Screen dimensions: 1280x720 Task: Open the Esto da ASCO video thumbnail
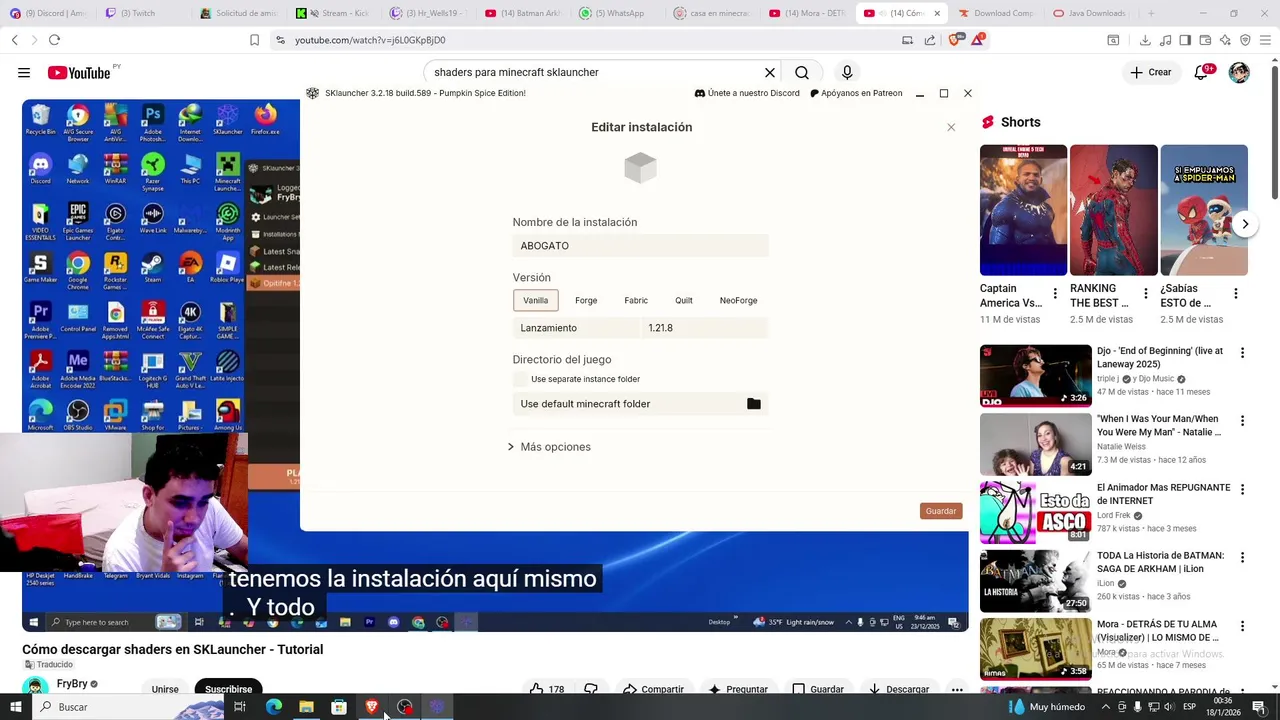pos(1036,512)
